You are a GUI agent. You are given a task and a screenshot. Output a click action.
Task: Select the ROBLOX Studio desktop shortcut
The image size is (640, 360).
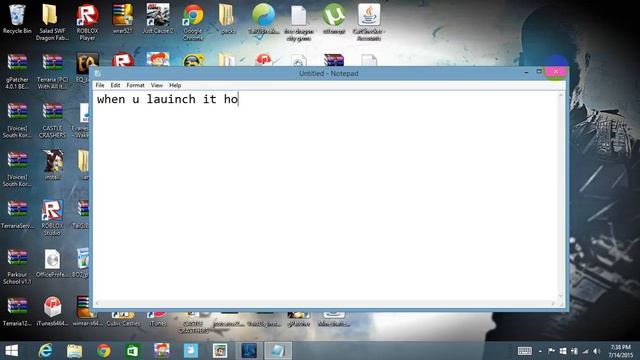click(52, 218)
